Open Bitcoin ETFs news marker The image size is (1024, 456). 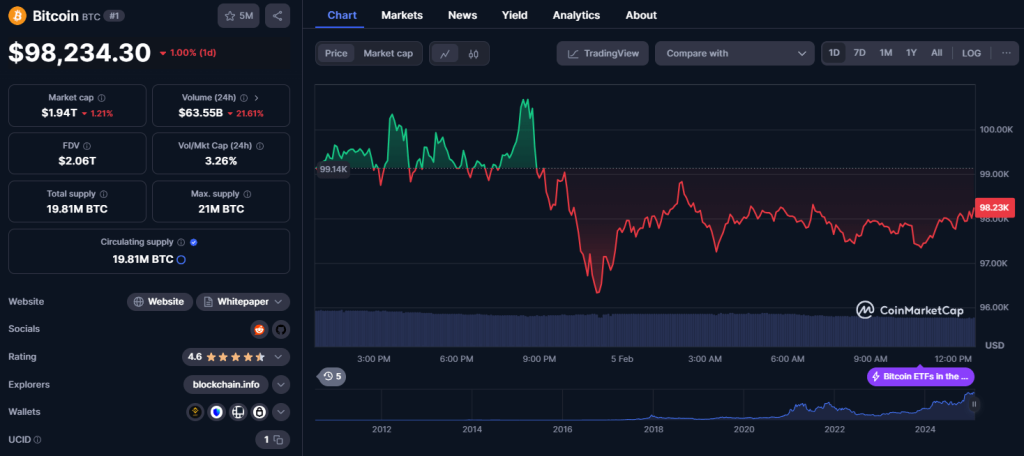tap(920, 377)
